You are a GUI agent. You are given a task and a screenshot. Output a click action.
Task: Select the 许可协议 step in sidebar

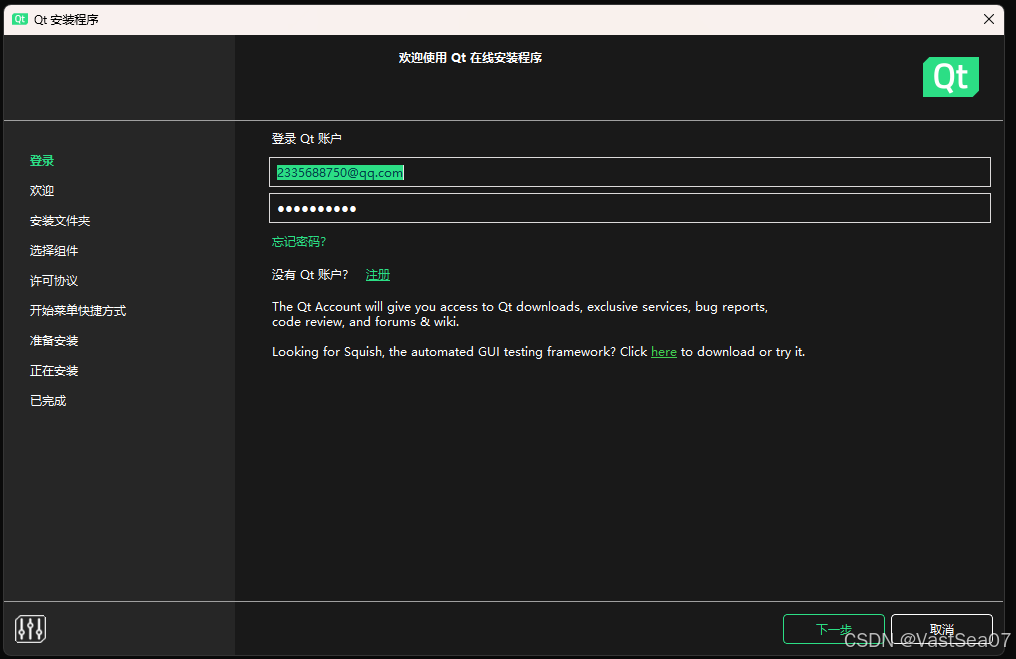coord(54,281)
